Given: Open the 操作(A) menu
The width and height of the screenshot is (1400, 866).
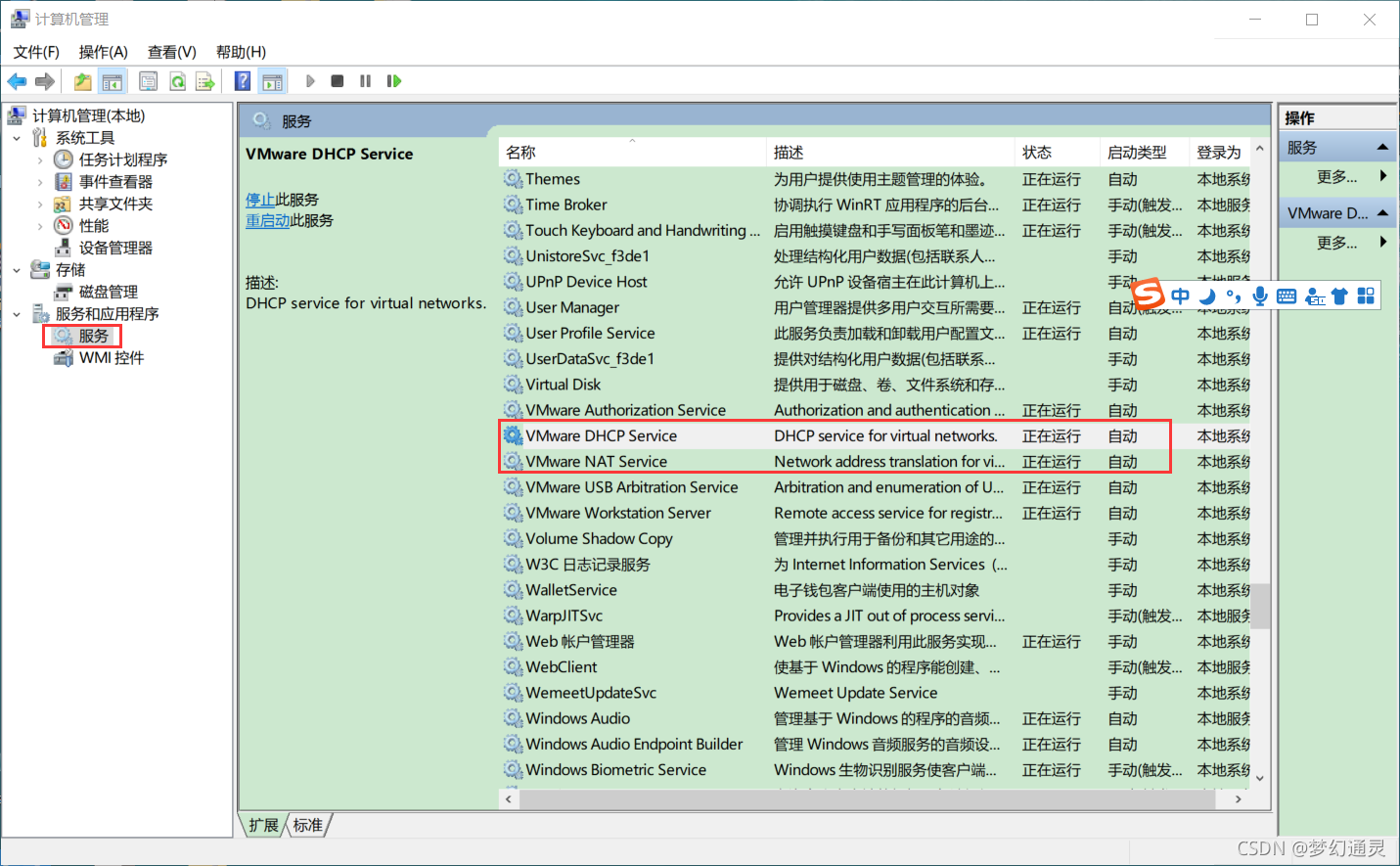Looking at the screenshot, I should [104, 52].
